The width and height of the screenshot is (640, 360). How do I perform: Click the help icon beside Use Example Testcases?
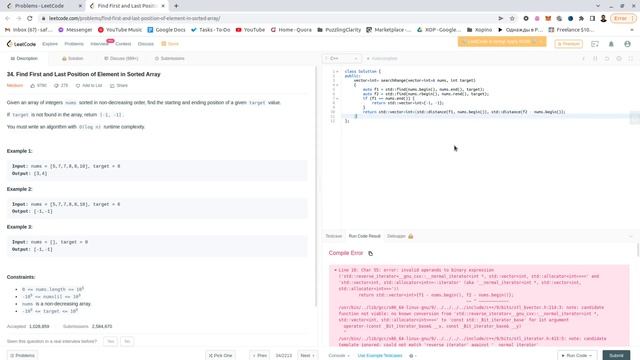click(411, 356)
